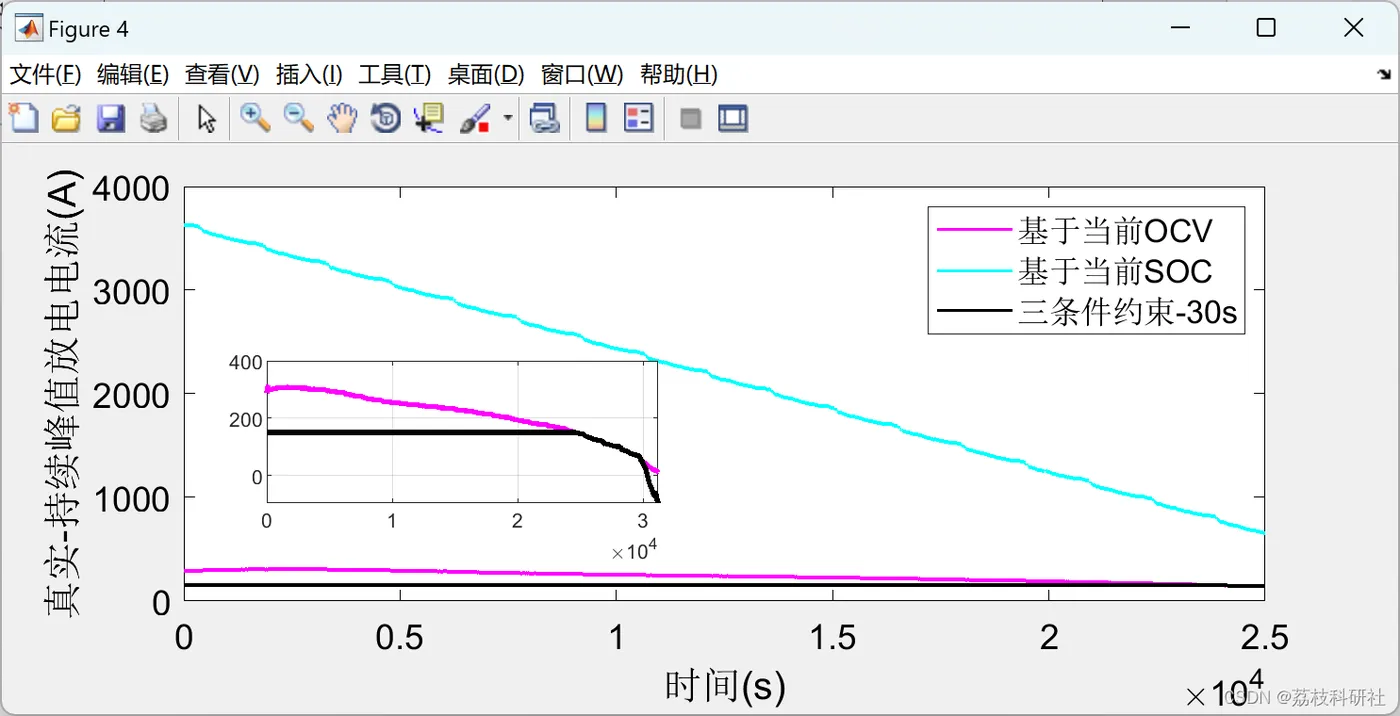Click the y-axis tick label 4000
Viewport: 1400px width, 716px height.
[133, 187]
